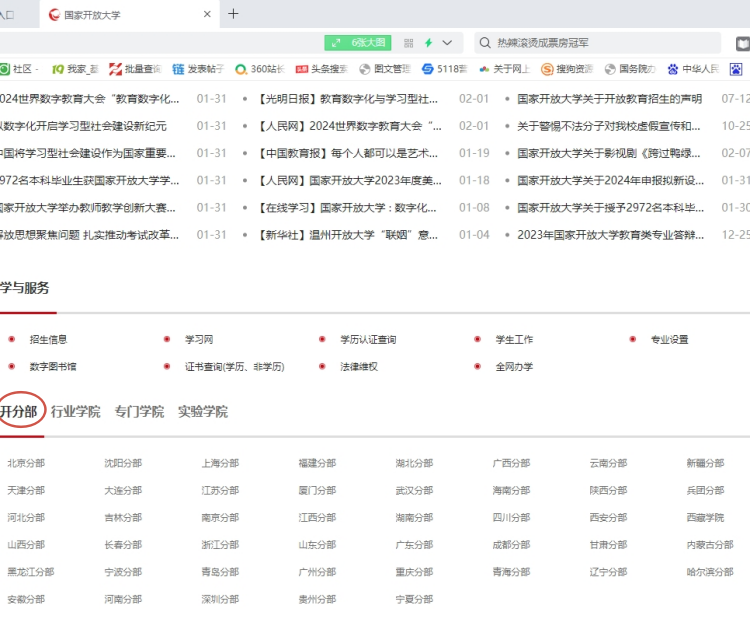This screenshot has width=750, height=619.
Task: Open 法律维权 service link
Action: point(359,367)
